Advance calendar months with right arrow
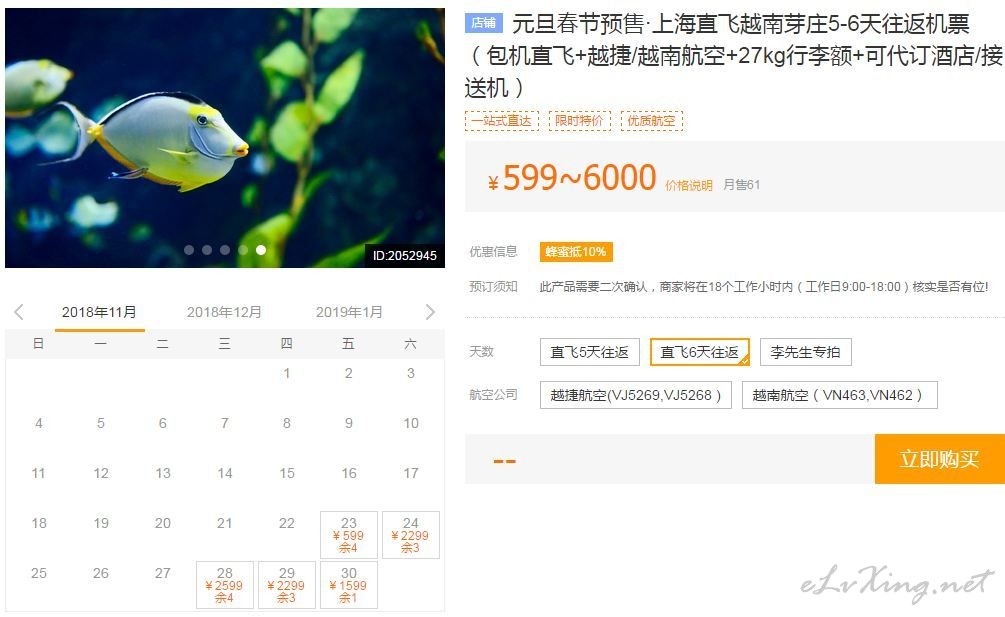 430,312
